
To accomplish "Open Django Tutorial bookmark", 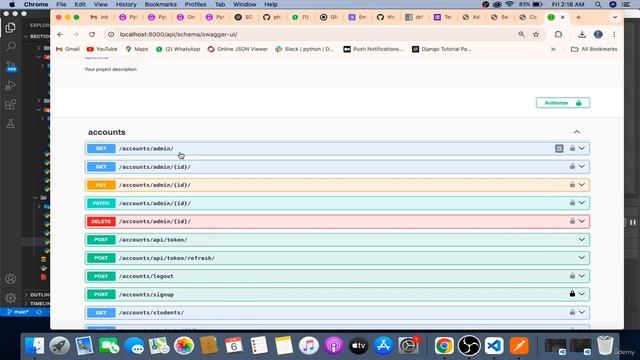I will (x=442, y=49).
